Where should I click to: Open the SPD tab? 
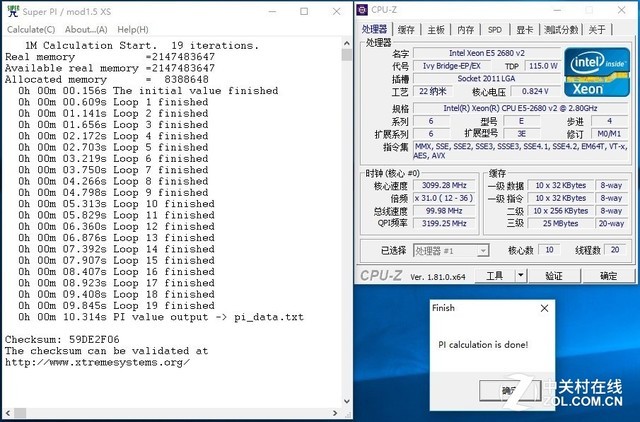[x=494, y=30]
